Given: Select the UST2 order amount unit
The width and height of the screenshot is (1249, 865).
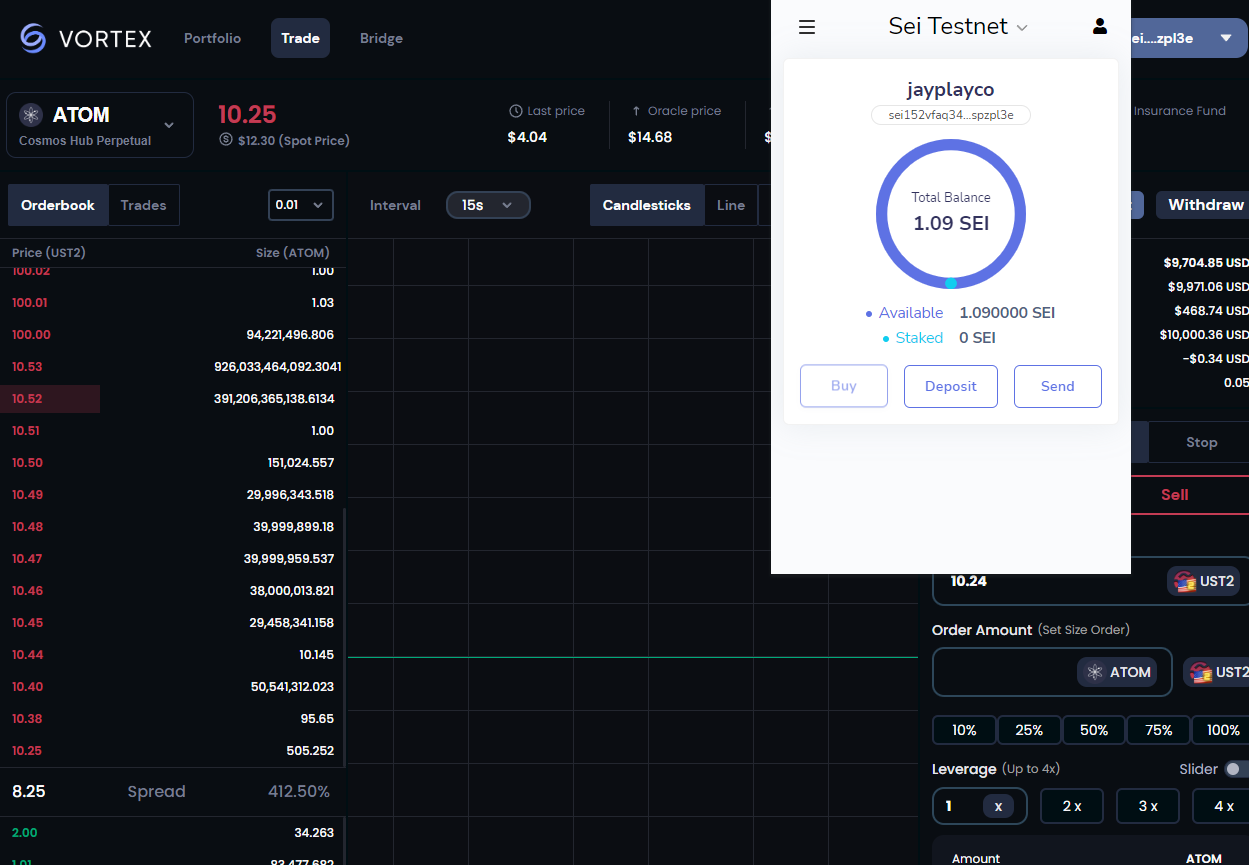Looking at the screenshot, I should tap(1216, 672).
